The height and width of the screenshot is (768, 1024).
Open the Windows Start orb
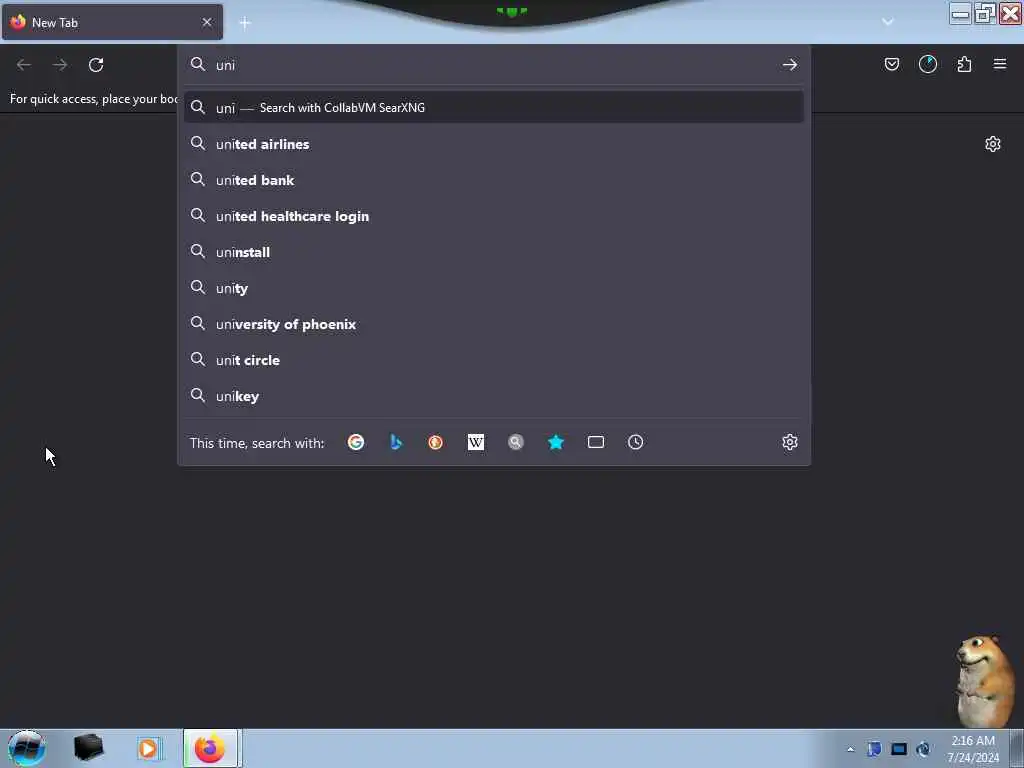(x=26, y=748)
